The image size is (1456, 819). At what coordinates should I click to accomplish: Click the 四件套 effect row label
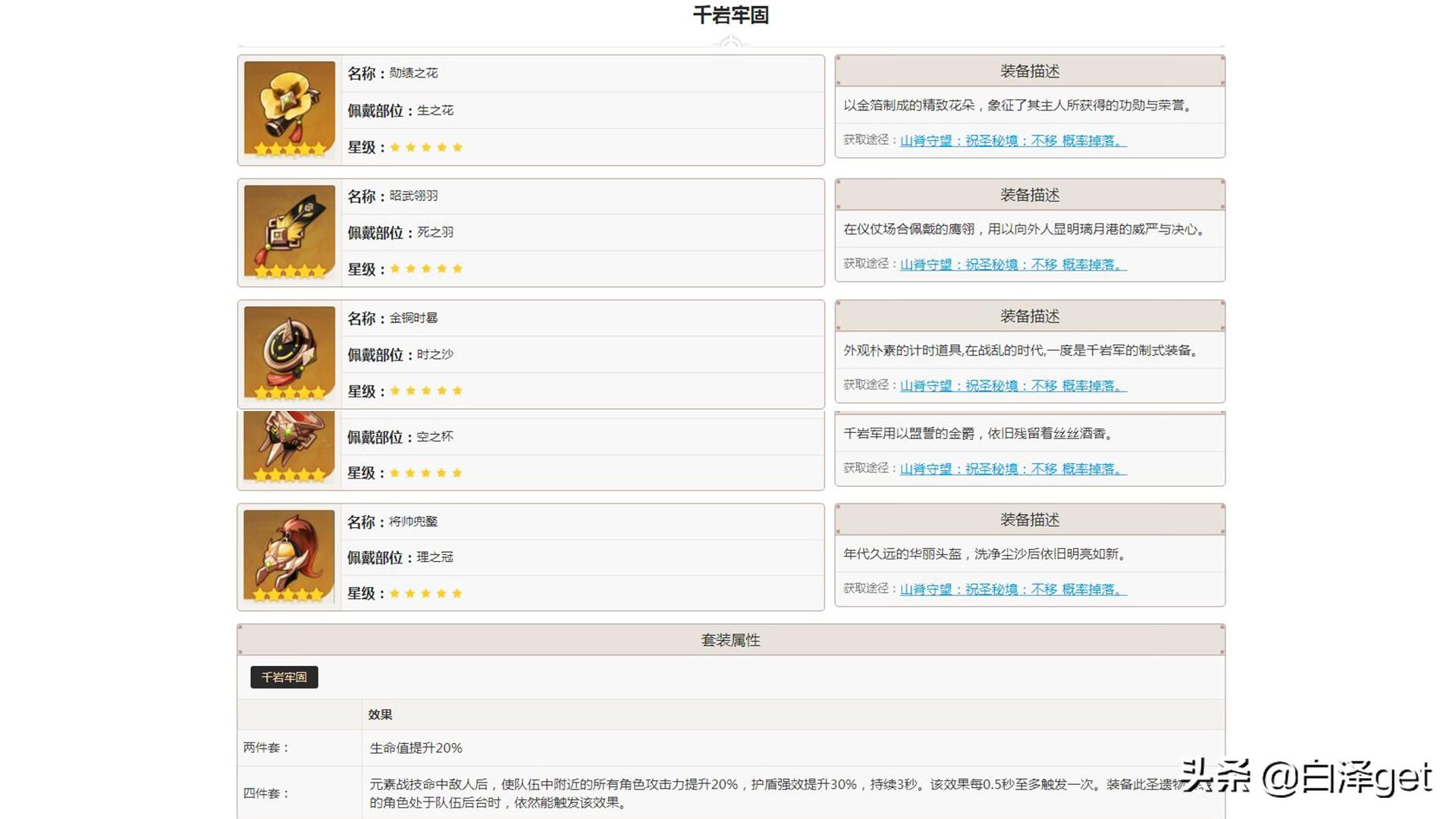pos(266,793)
